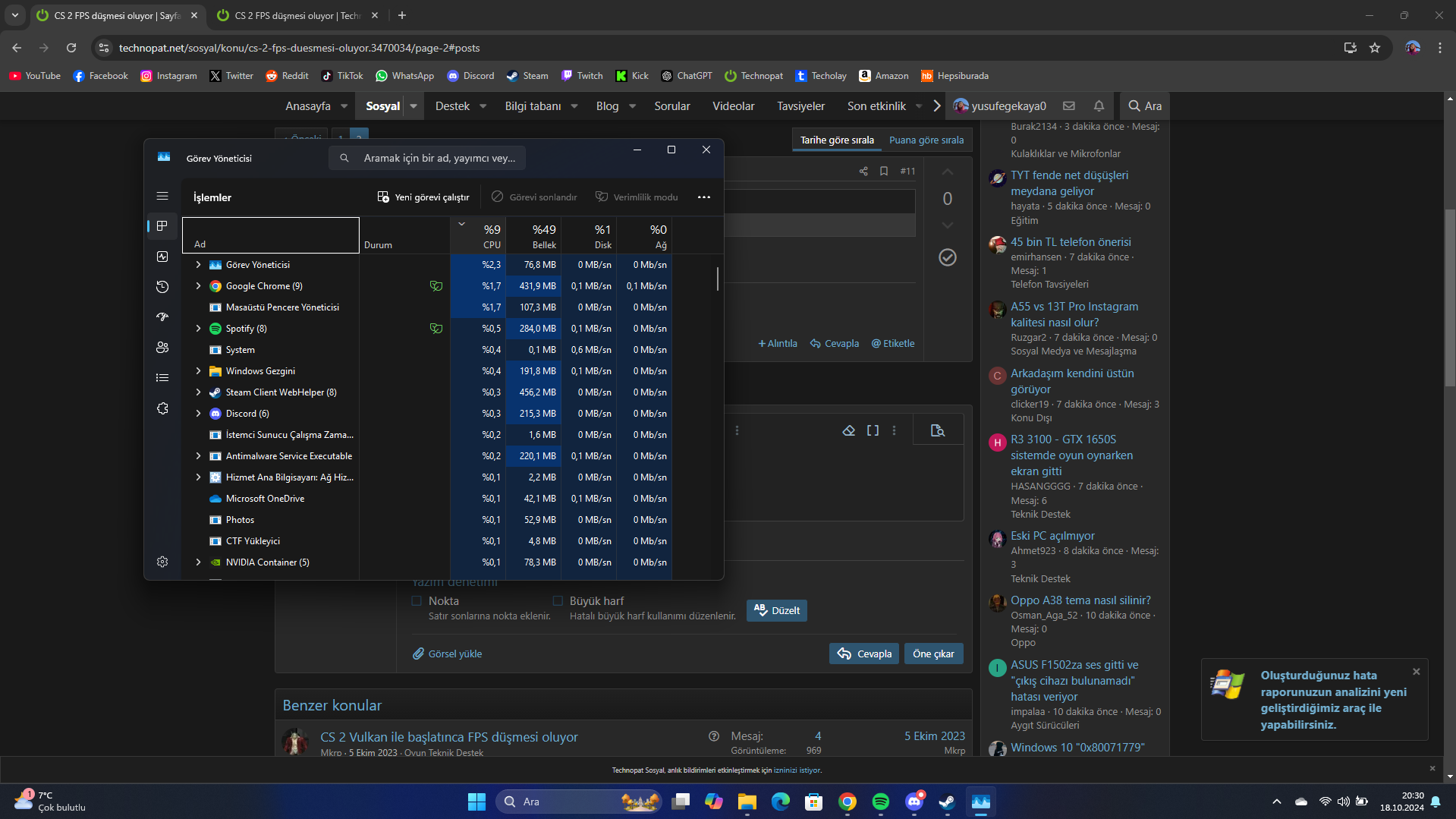Submit reply with Cevapla button
This screenshot has height=819, width=1456.
click(864, 654)
